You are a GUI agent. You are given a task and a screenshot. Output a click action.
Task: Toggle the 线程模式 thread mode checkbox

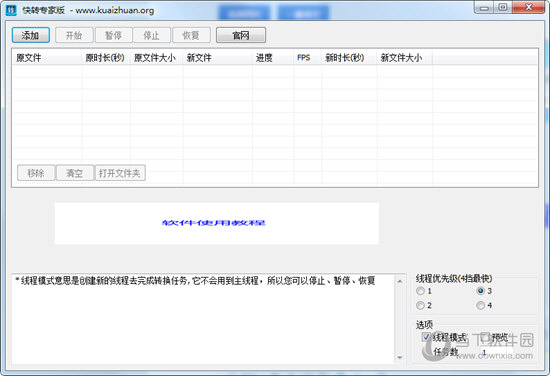point(426,337)
